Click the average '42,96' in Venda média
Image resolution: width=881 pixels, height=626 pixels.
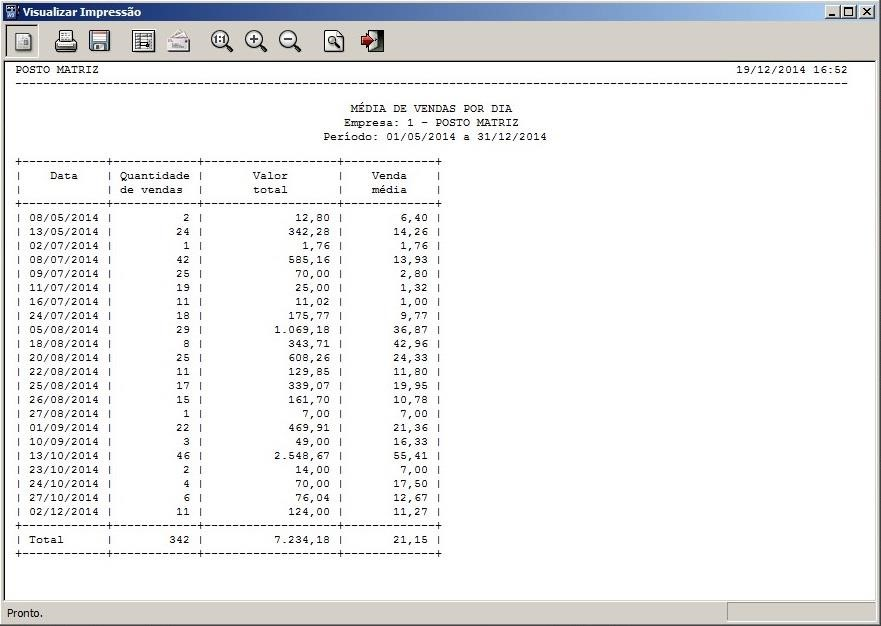(410, 343)
